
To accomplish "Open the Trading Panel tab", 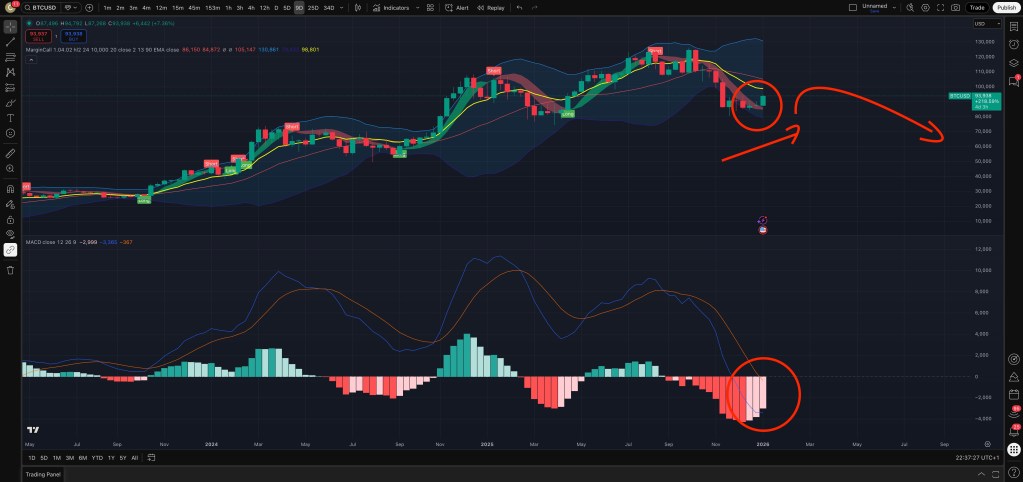I will tap(43, 474).
